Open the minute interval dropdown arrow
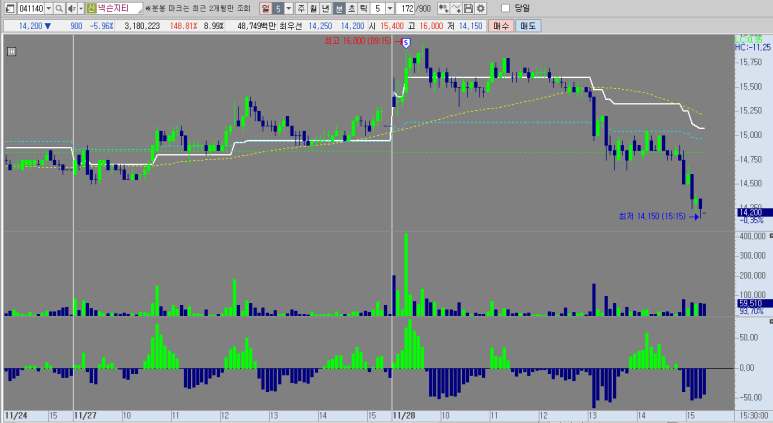The width and height of the screenshot is (773, 423). click(x=390, y=8)
